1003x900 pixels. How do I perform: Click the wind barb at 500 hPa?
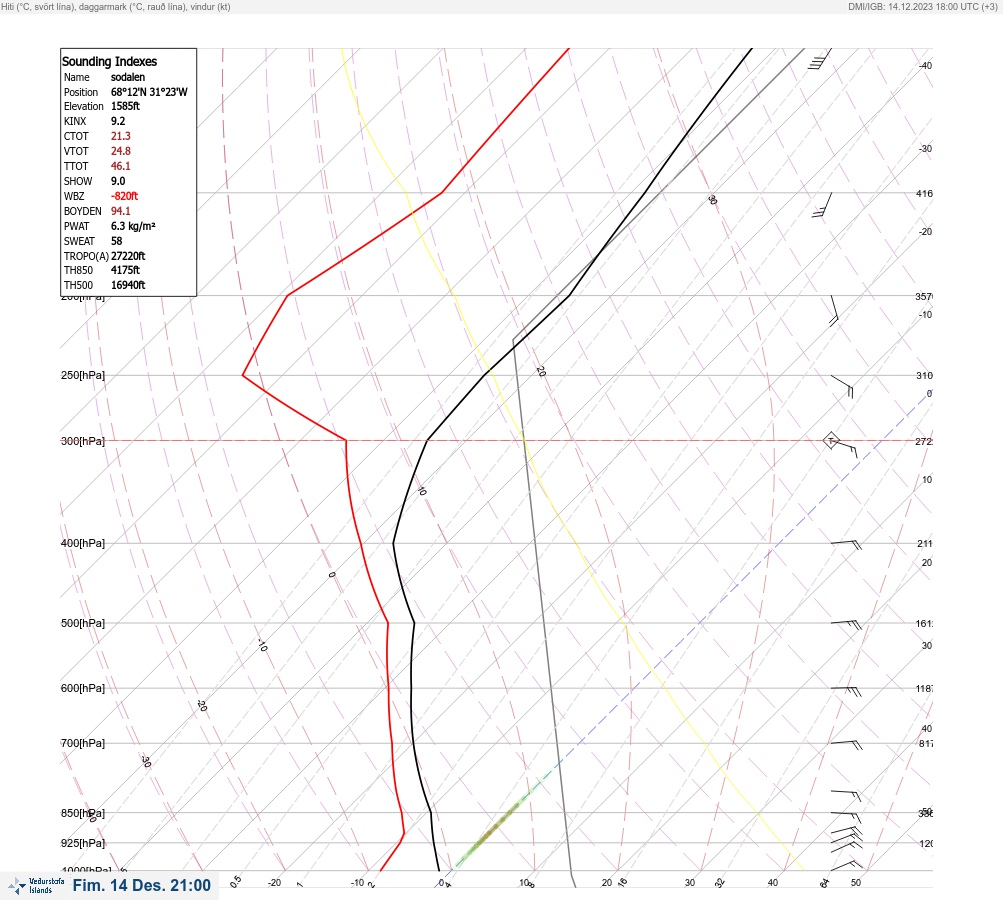coord(846,624)
